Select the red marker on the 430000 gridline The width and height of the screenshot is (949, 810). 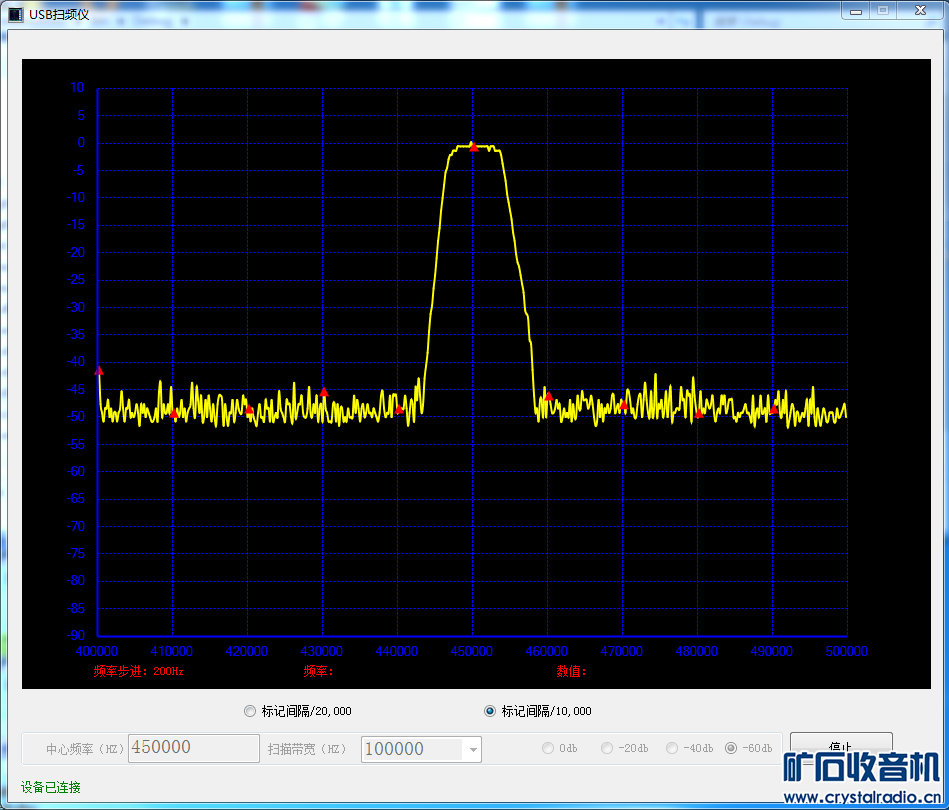coord(324,392)
